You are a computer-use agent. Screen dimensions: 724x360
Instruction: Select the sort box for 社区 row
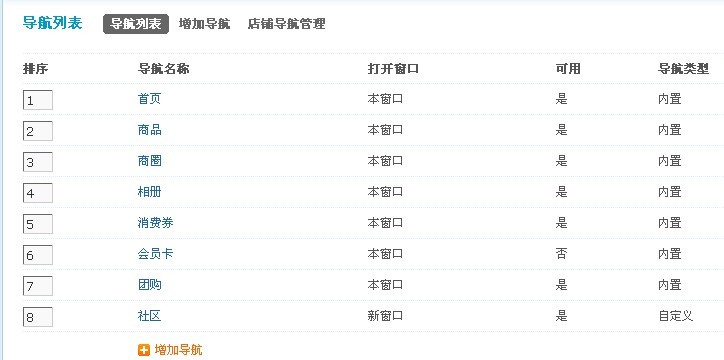pos(38,317)
